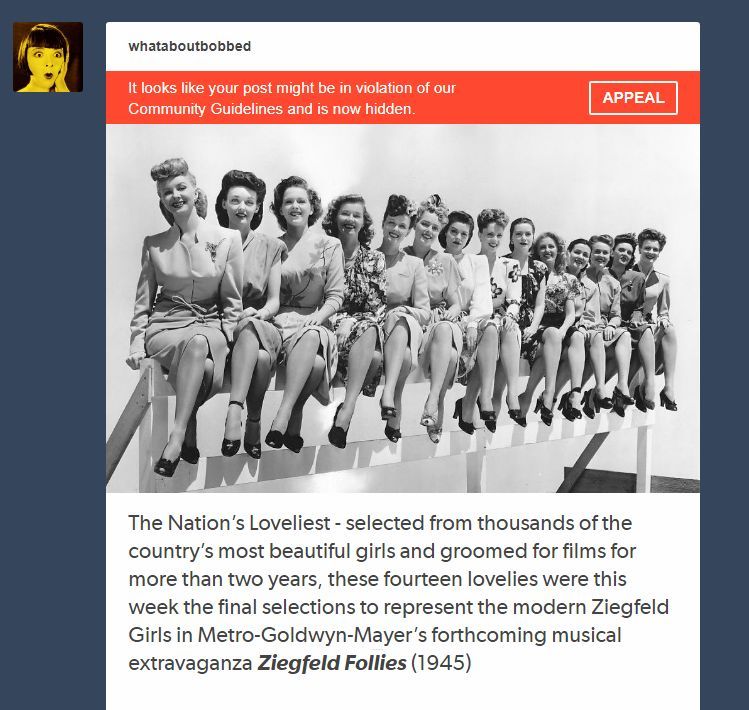Click the APPEAL button
This screenshot has height=710, width=749.
click(633, 98)
